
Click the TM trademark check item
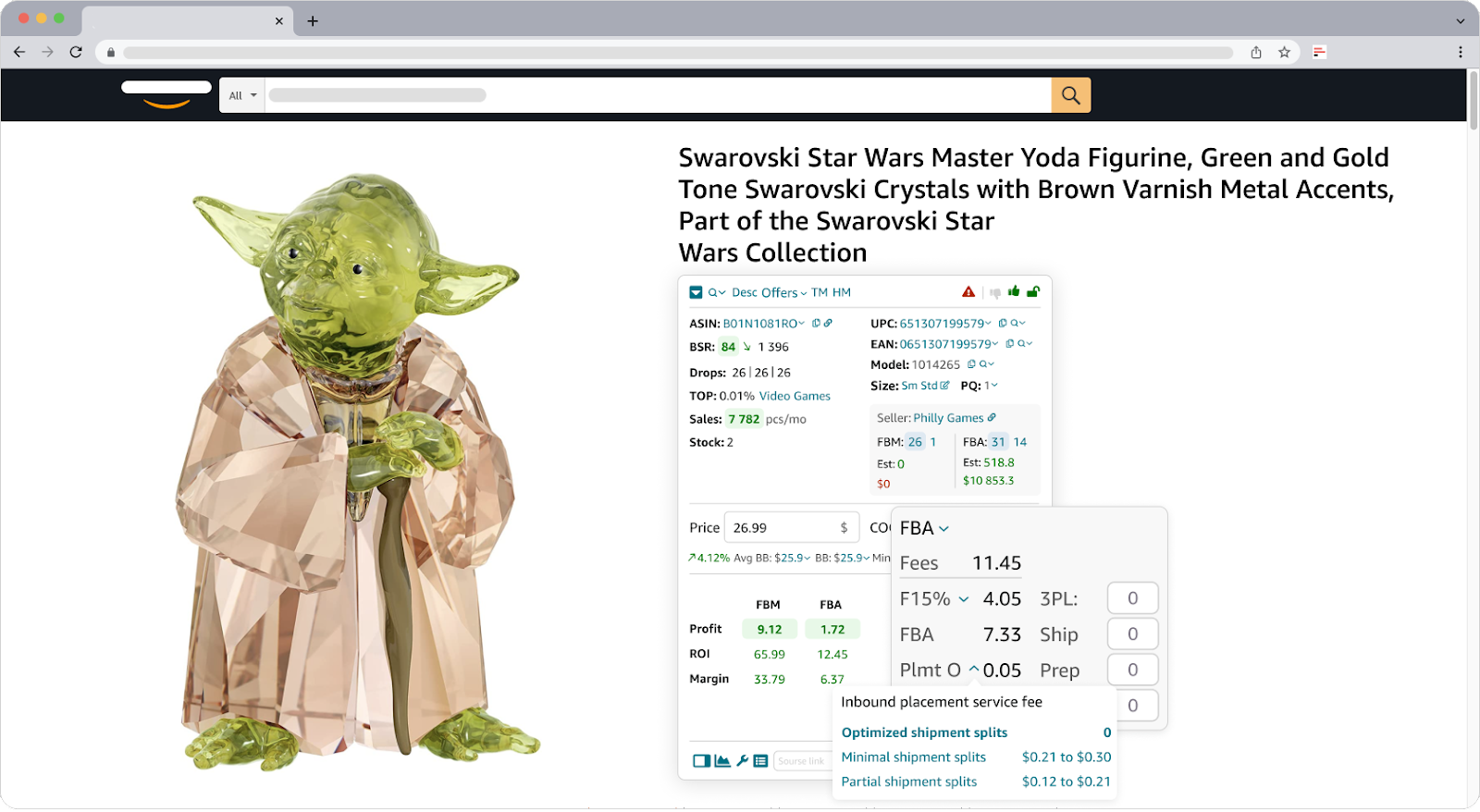820,292
